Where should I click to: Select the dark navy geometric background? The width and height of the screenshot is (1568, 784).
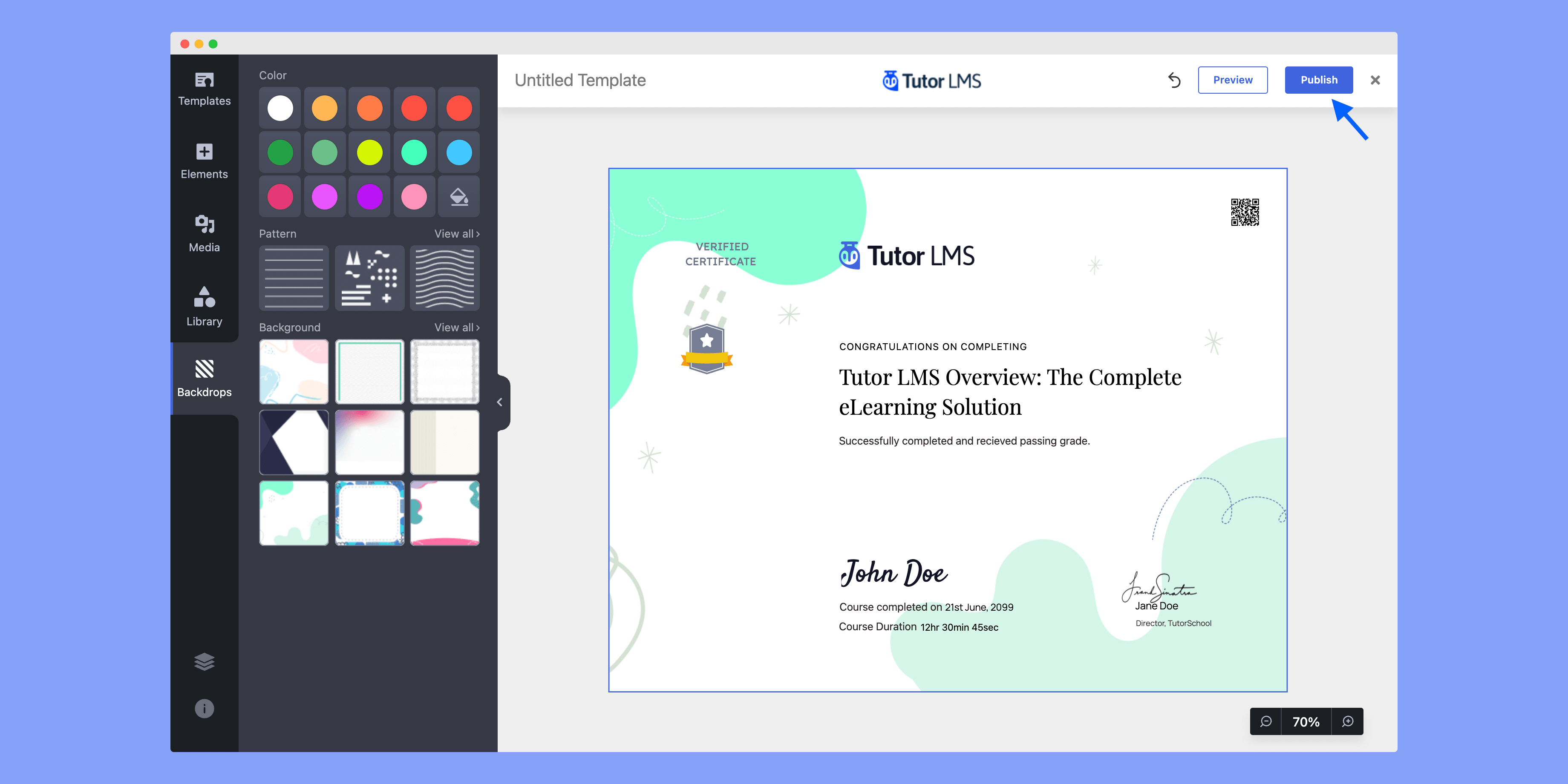(x=294, y=442)
